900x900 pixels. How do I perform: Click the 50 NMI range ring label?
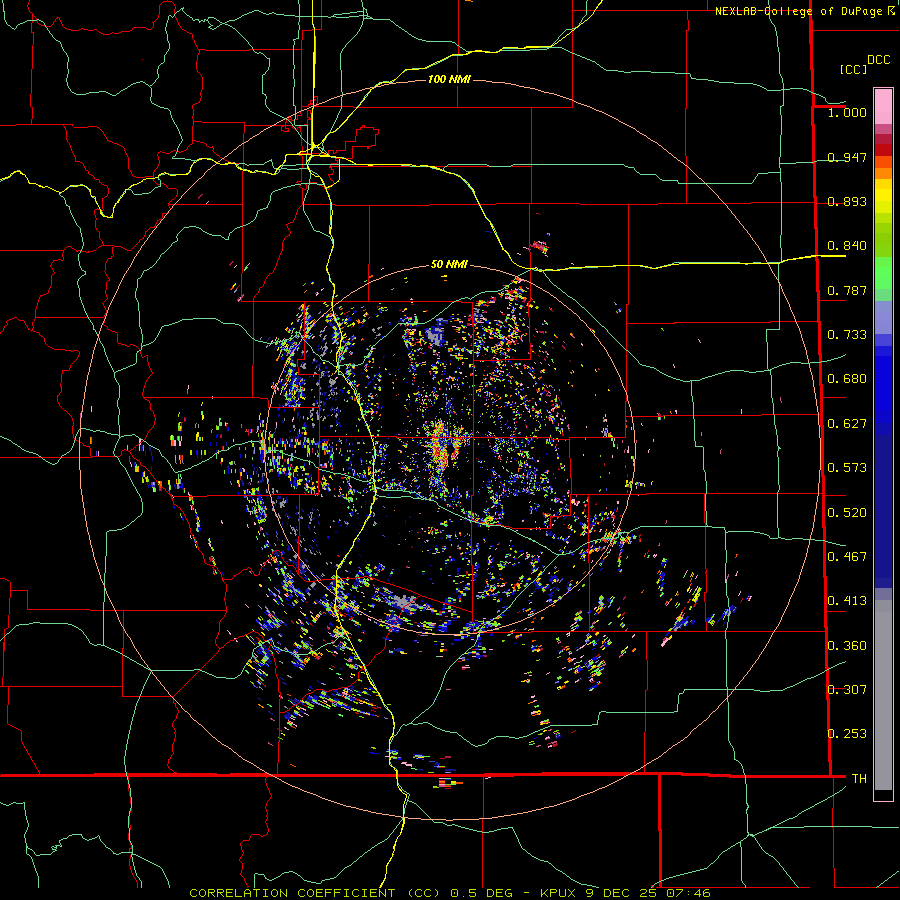point(449,265)
